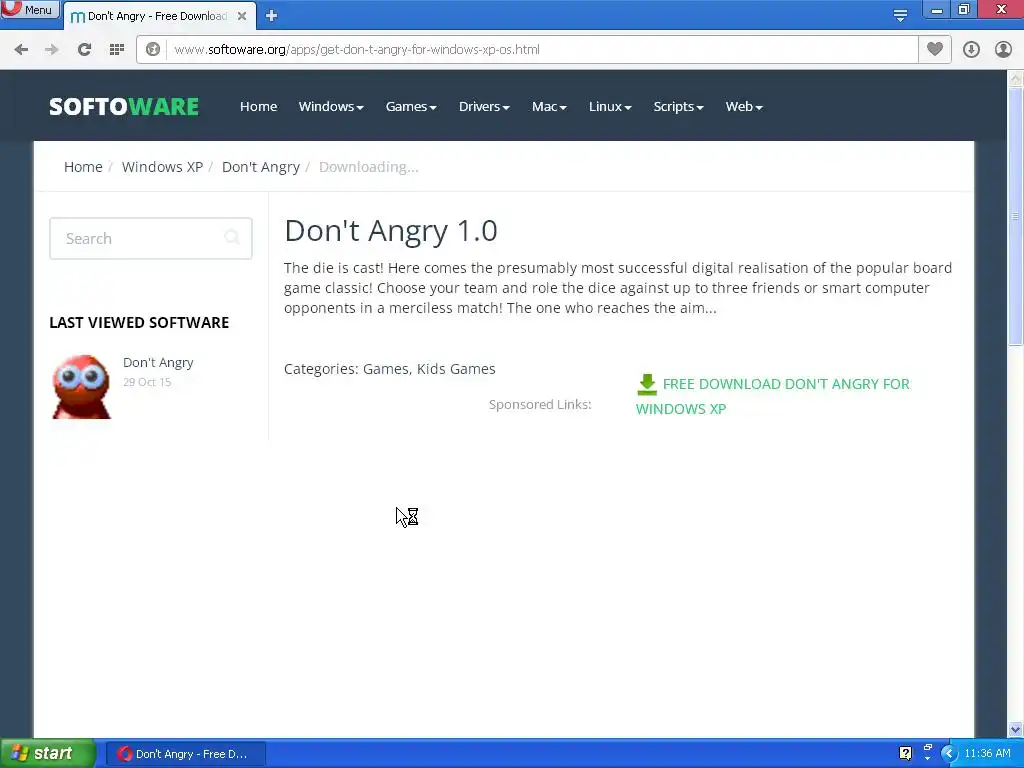Image resolution: width=1024 pixels, height=768 pixels.
Task: Click the browser back arrow
Action: point(21,50)
